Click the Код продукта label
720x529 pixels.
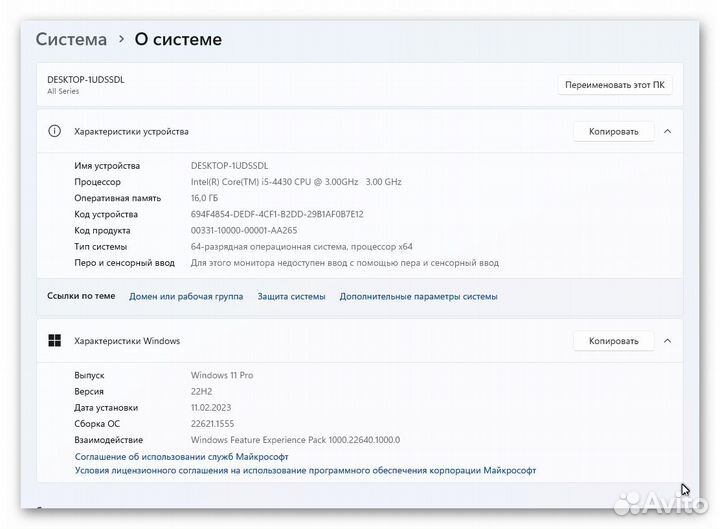tap(102, 231)
